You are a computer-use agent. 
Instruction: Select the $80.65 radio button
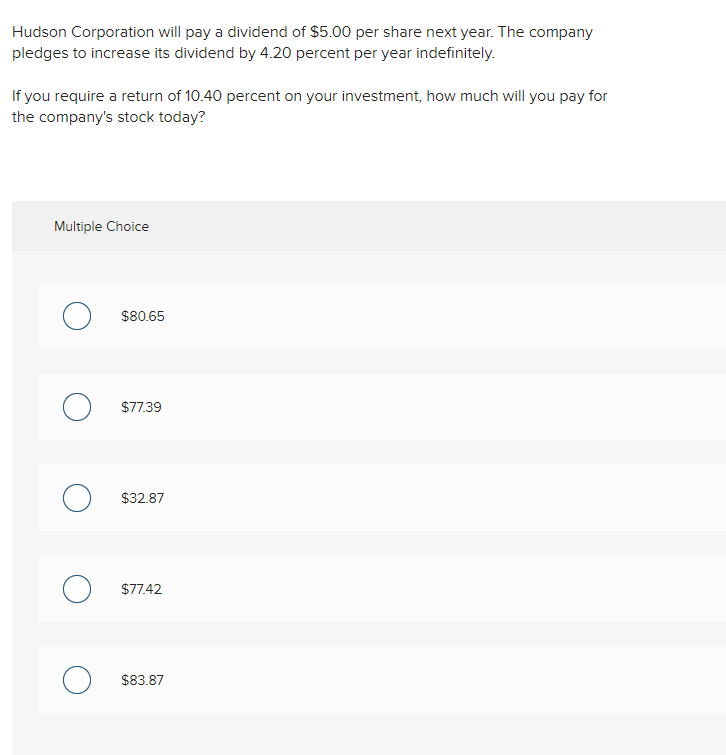tap(77, 316)
